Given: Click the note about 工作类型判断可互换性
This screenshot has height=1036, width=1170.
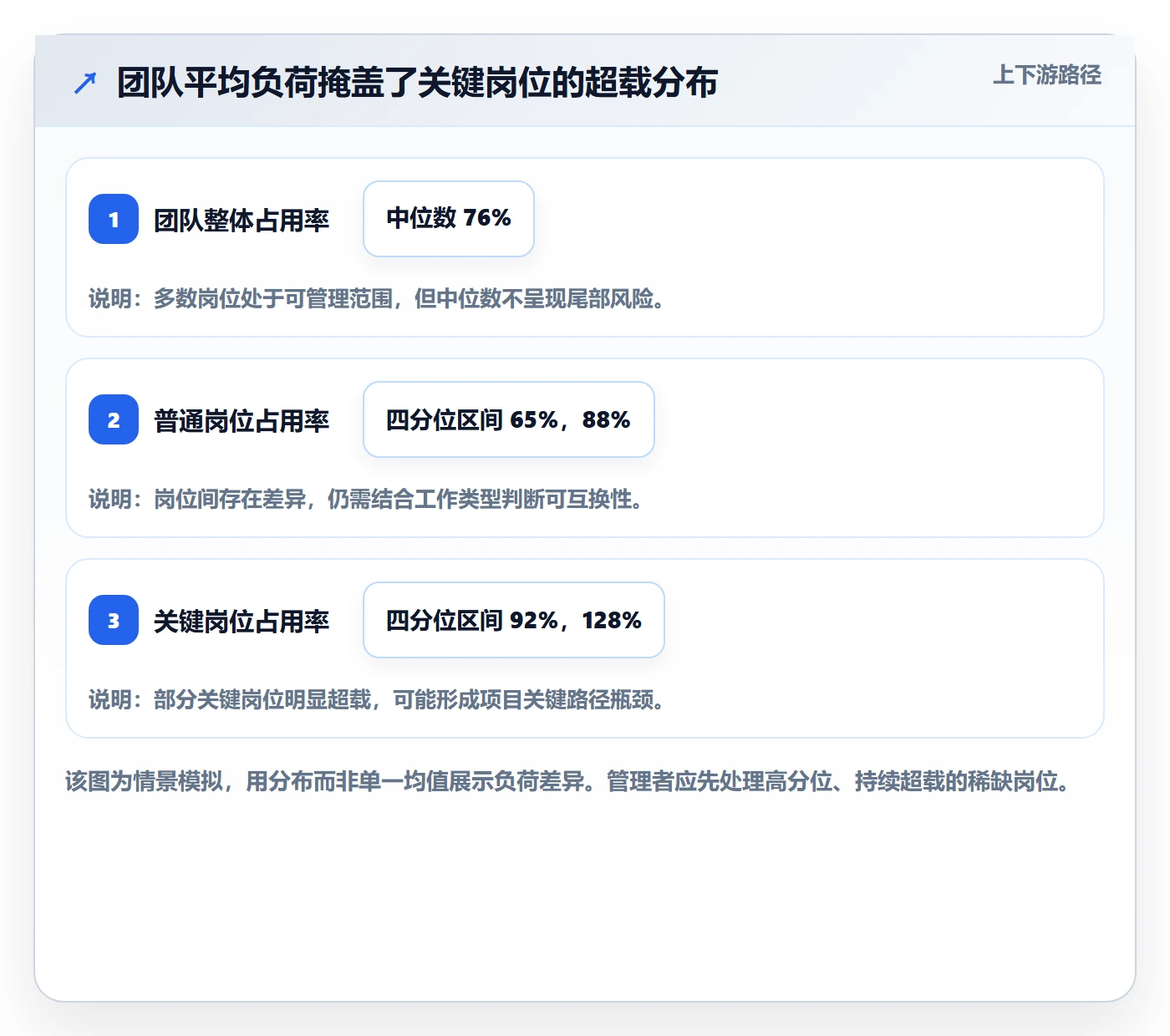Looking at the screenshot, I should 367,500.
